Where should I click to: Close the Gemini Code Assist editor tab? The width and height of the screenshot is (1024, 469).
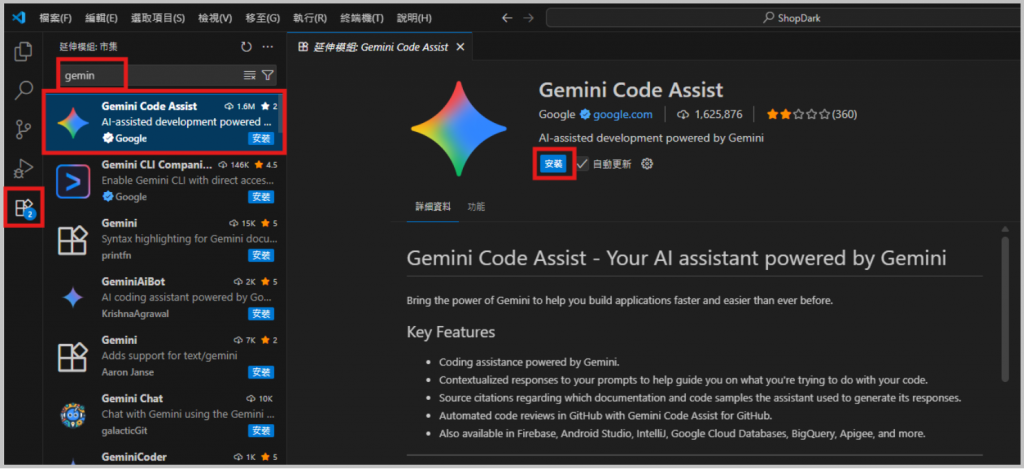[x=460, y=47]
